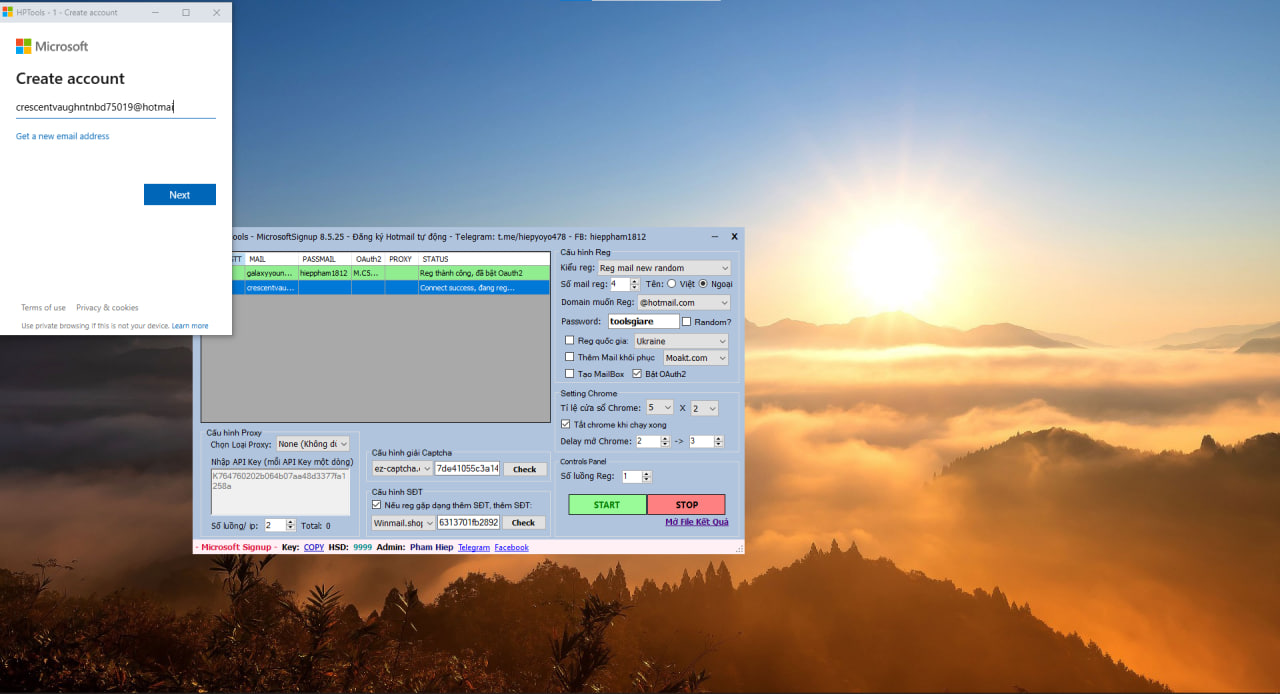Image resolution: width=1280 pixels, height=694 pixels.
Task: Select the Ngoại name radio button
Action: 703,284
